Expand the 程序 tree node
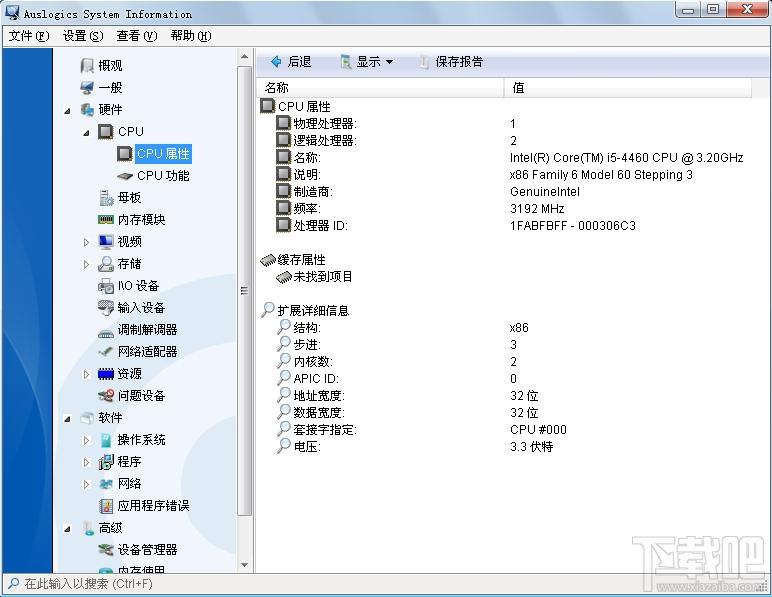 (x=86, y=463)
